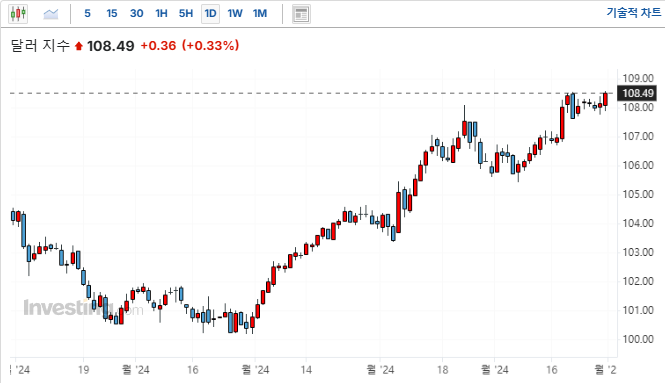The width and height of the screenshot is (665, 383).
Task: Click the 19 date label on time axis
Action: pyautogui.click(x=84, y=370)
